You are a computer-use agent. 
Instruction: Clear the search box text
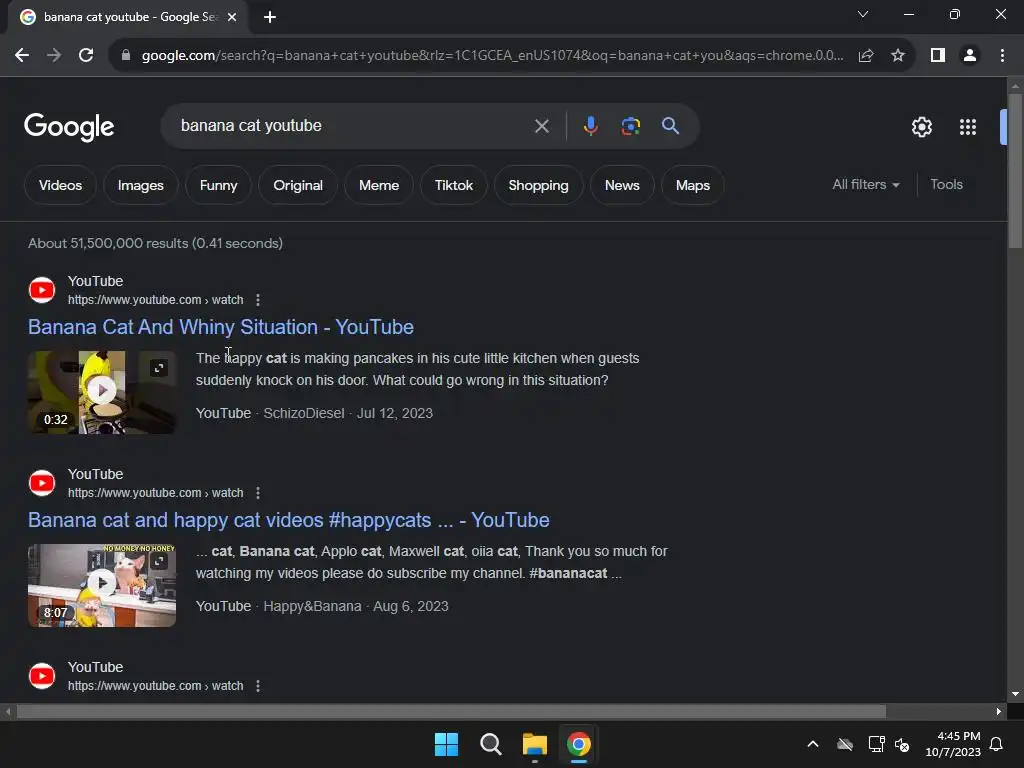coord(541,126)
